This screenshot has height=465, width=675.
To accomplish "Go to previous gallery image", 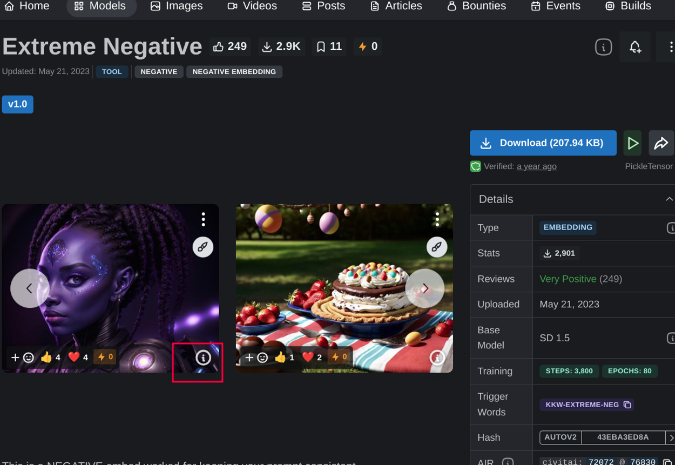I will tap(29, 288).
